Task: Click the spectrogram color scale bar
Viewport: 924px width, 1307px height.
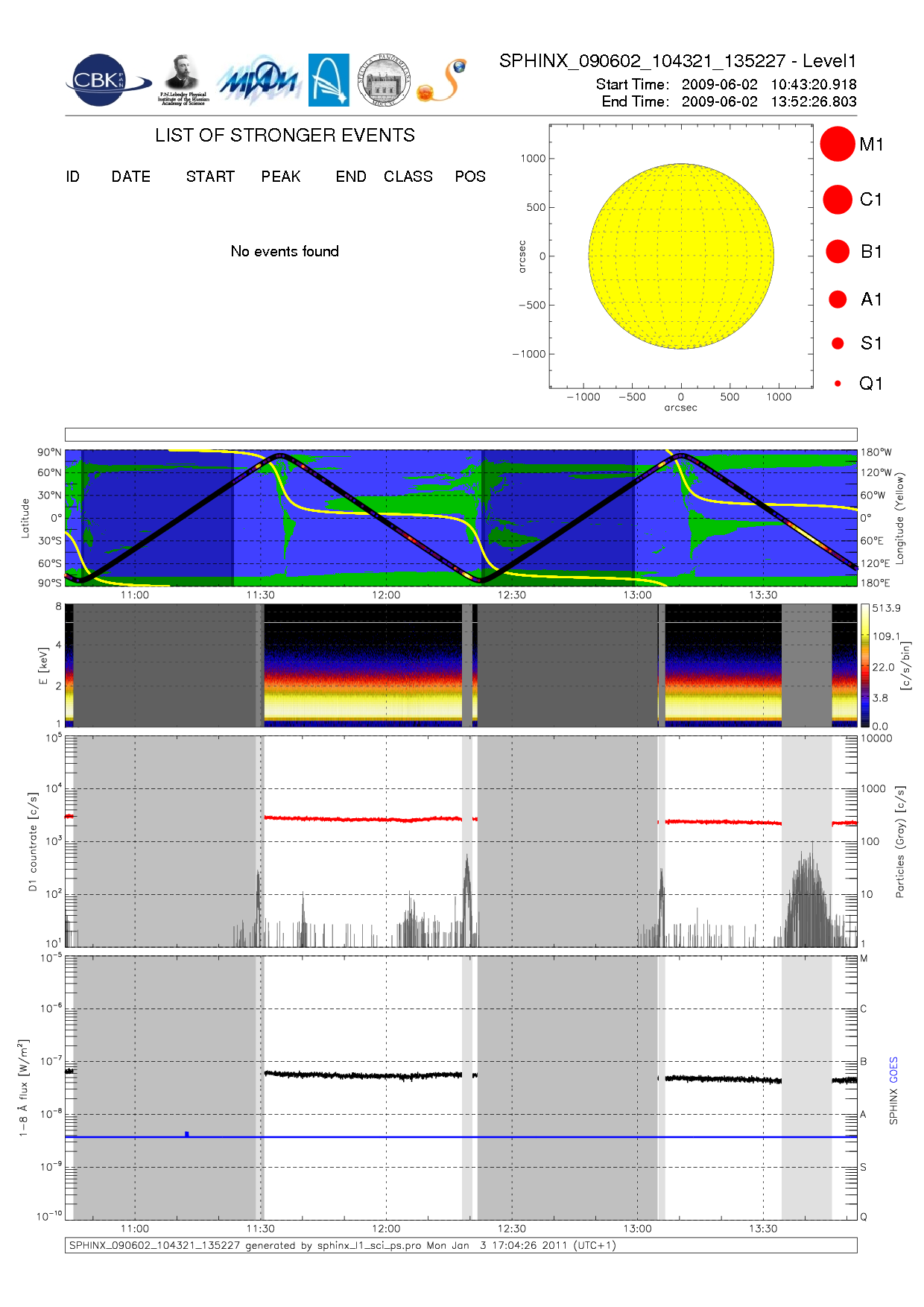Action: tap(865, 665)
